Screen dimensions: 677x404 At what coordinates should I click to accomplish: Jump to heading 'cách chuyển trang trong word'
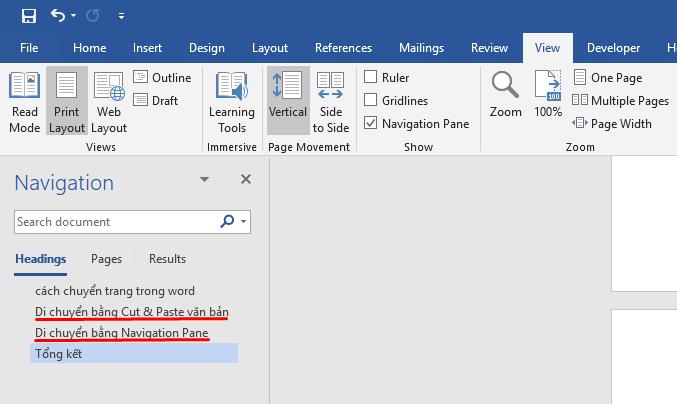pyautogui.click(x=115, y=291)
